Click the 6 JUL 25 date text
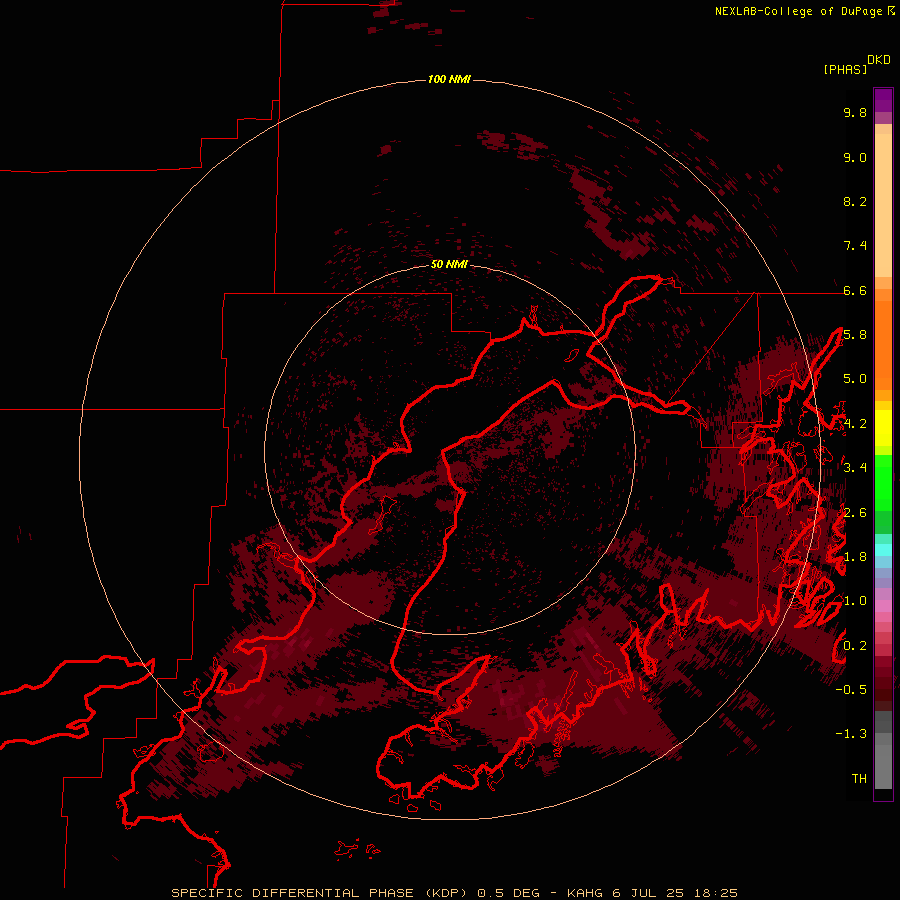The width and height of the screenshot is (900, 900). coord(647,893)
